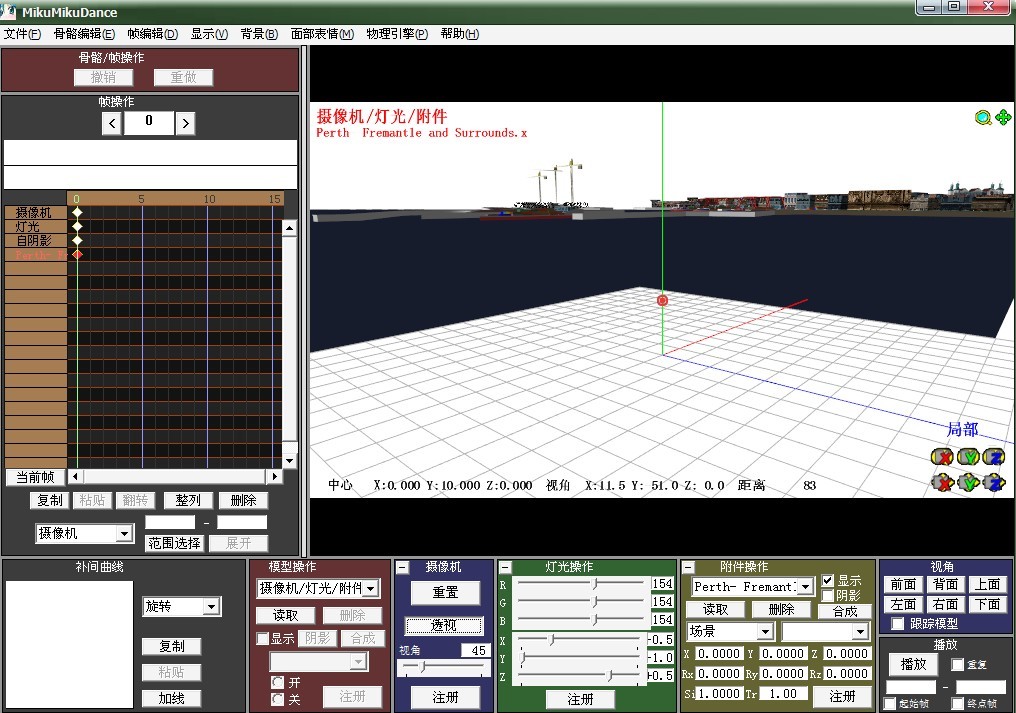Click the diamond-shaped blue Z axis move icon
This screenshot has height=713, width=1016.
(x=993, y=483)
